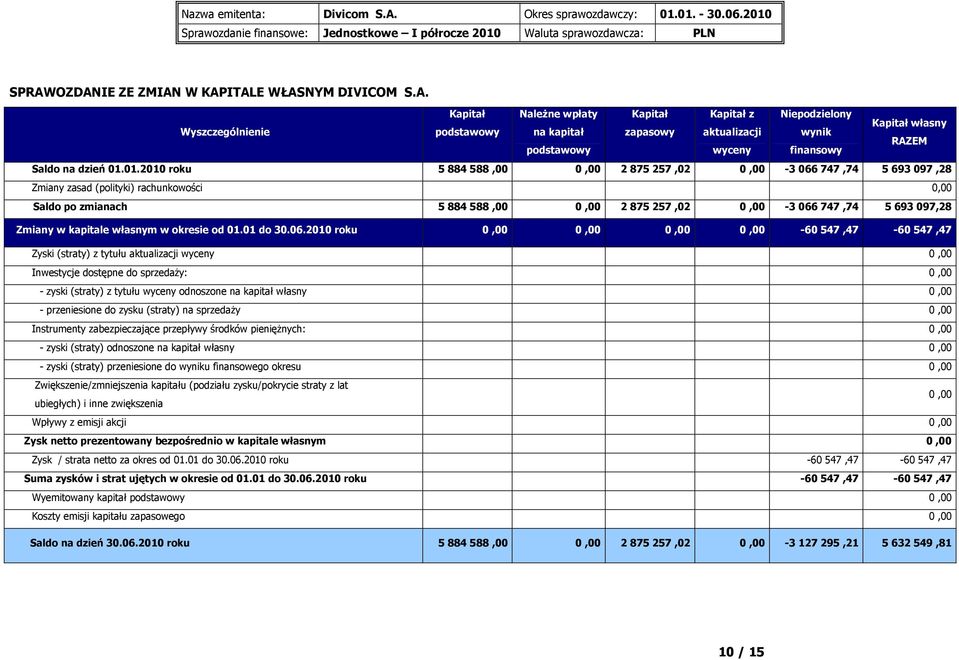Click 2 875 257,02 in the 01.01.2010 row
Image resolution: width=959 pixels, height=660 pixels.
coord(656,169)
